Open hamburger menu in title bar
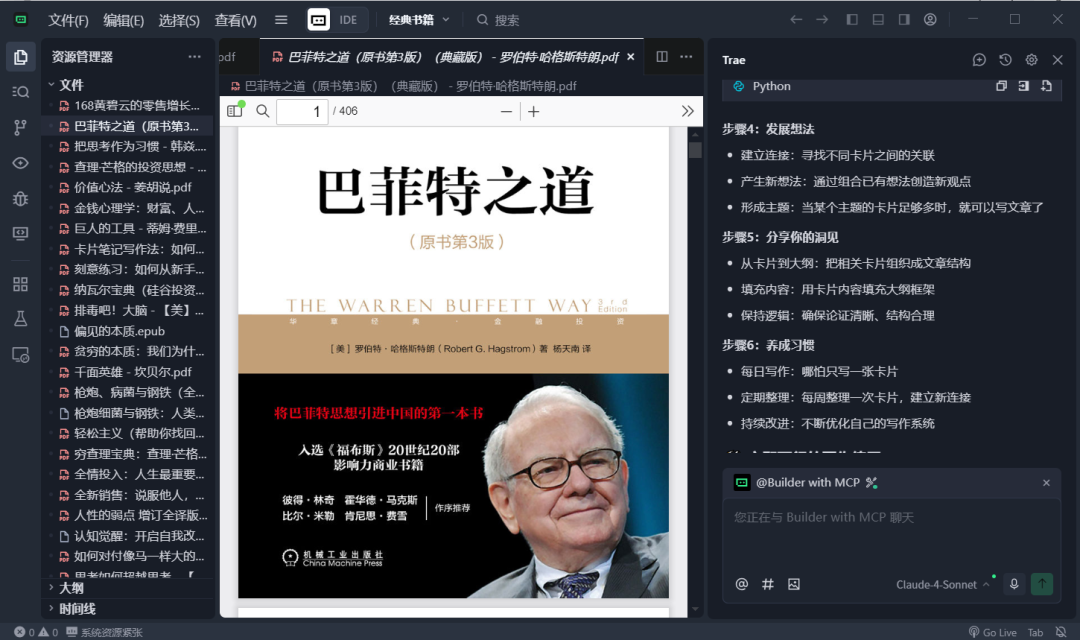The image size is (1080, 640). pyautogui.click(x=281, y=20)
